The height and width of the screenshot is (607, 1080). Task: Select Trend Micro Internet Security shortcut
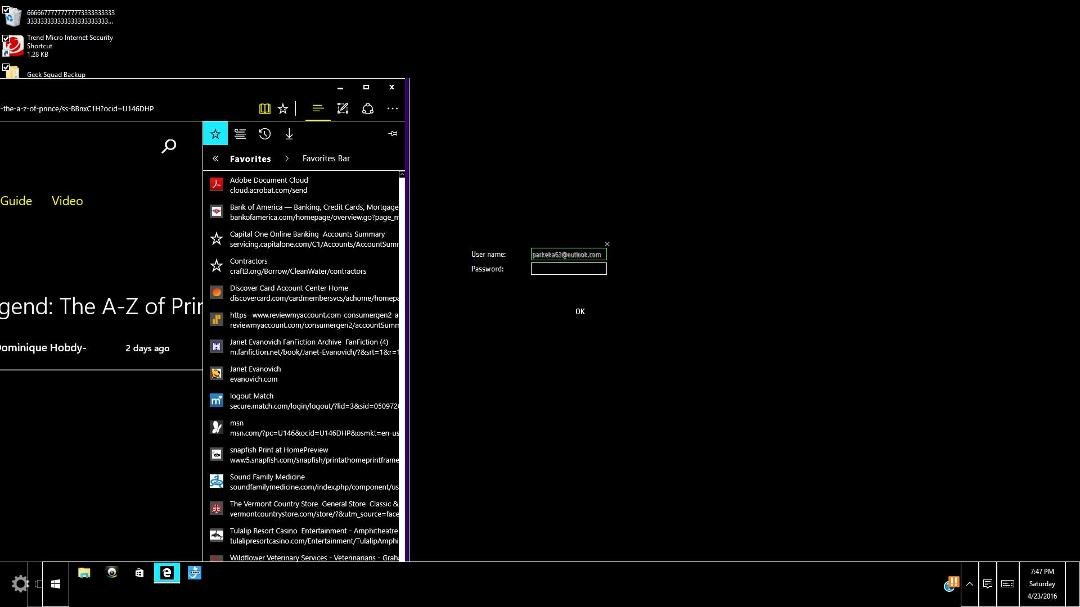point(59,45)
